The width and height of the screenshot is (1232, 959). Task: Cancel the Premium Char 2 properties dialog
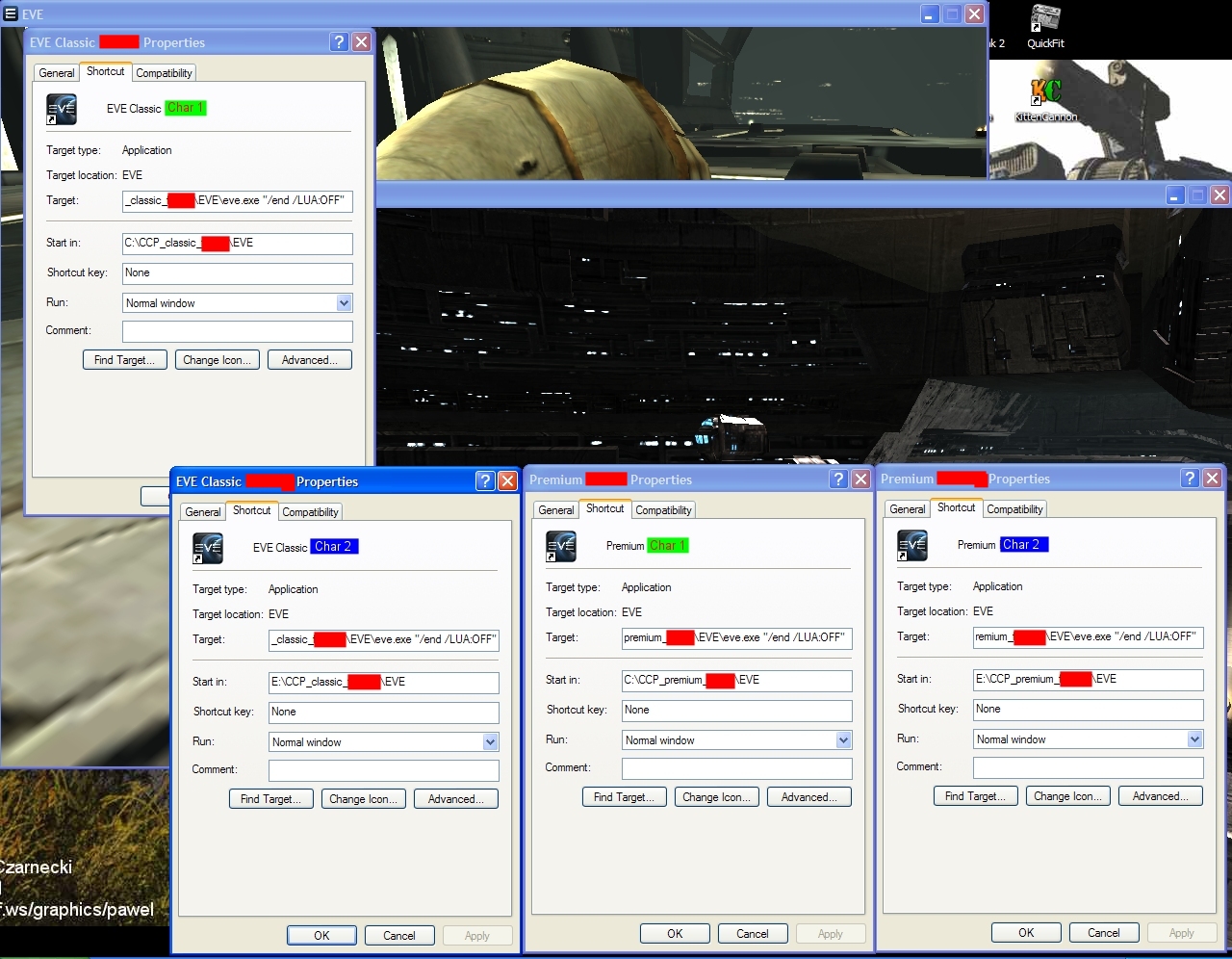tap(1104, 933)
